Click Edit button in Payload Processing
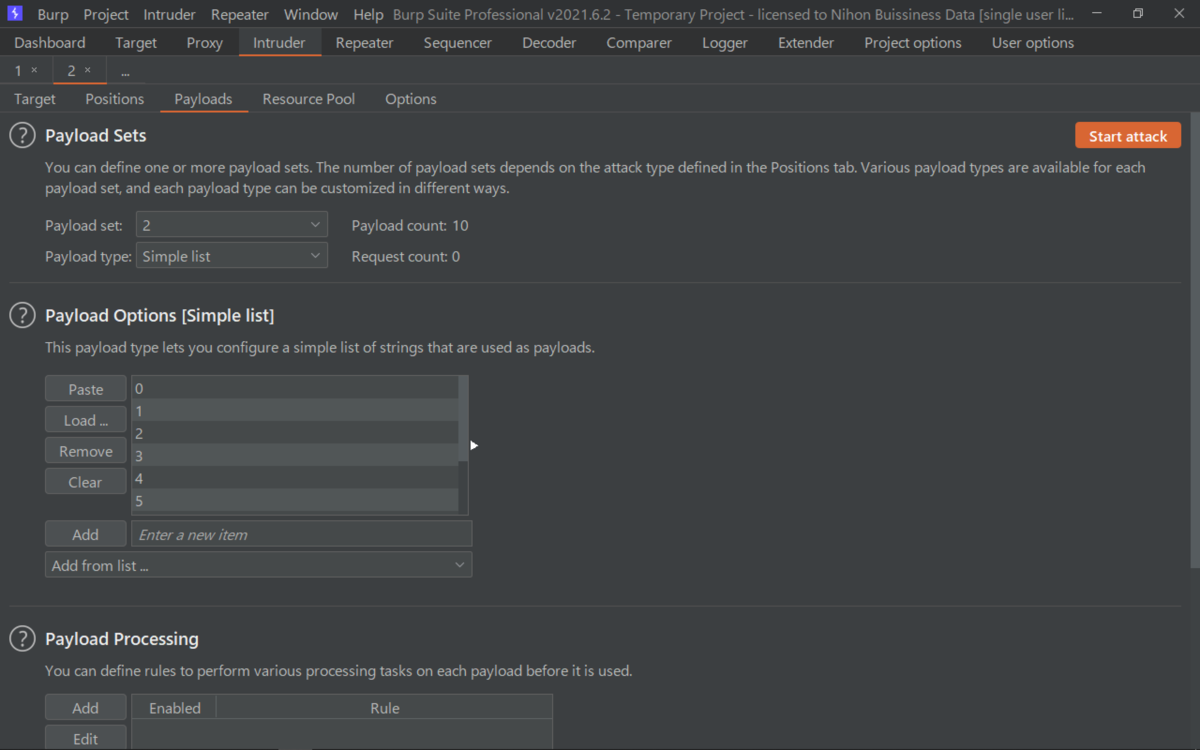The image size is (1200, 750). (x=86, y=738)
